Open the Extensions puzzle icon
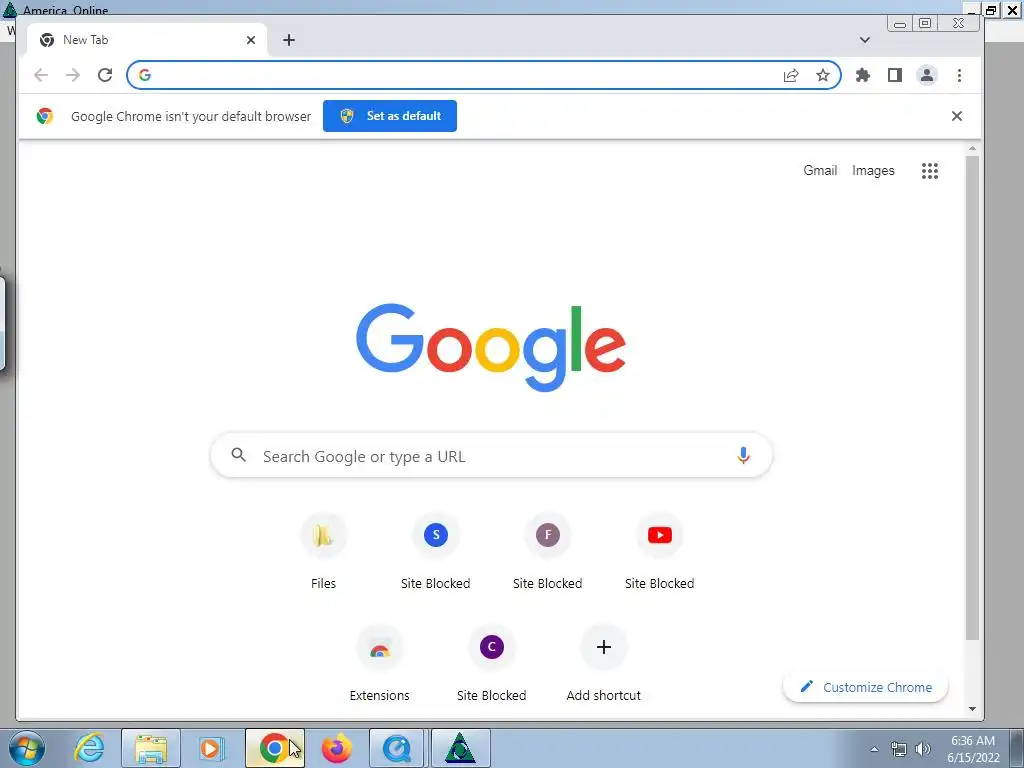The width and height of the screenshot is (1024, 768). [863, 75]
